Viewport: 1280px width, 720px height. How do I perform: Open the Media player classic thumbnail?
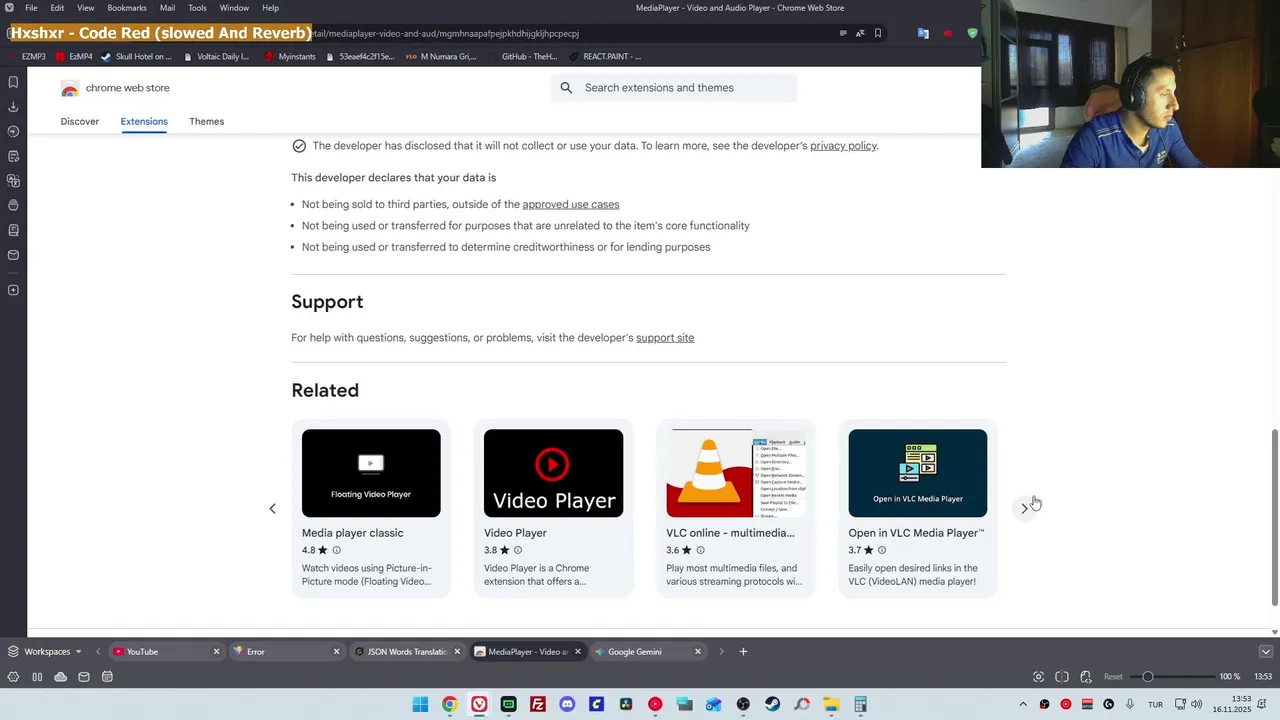coord(371,473)
